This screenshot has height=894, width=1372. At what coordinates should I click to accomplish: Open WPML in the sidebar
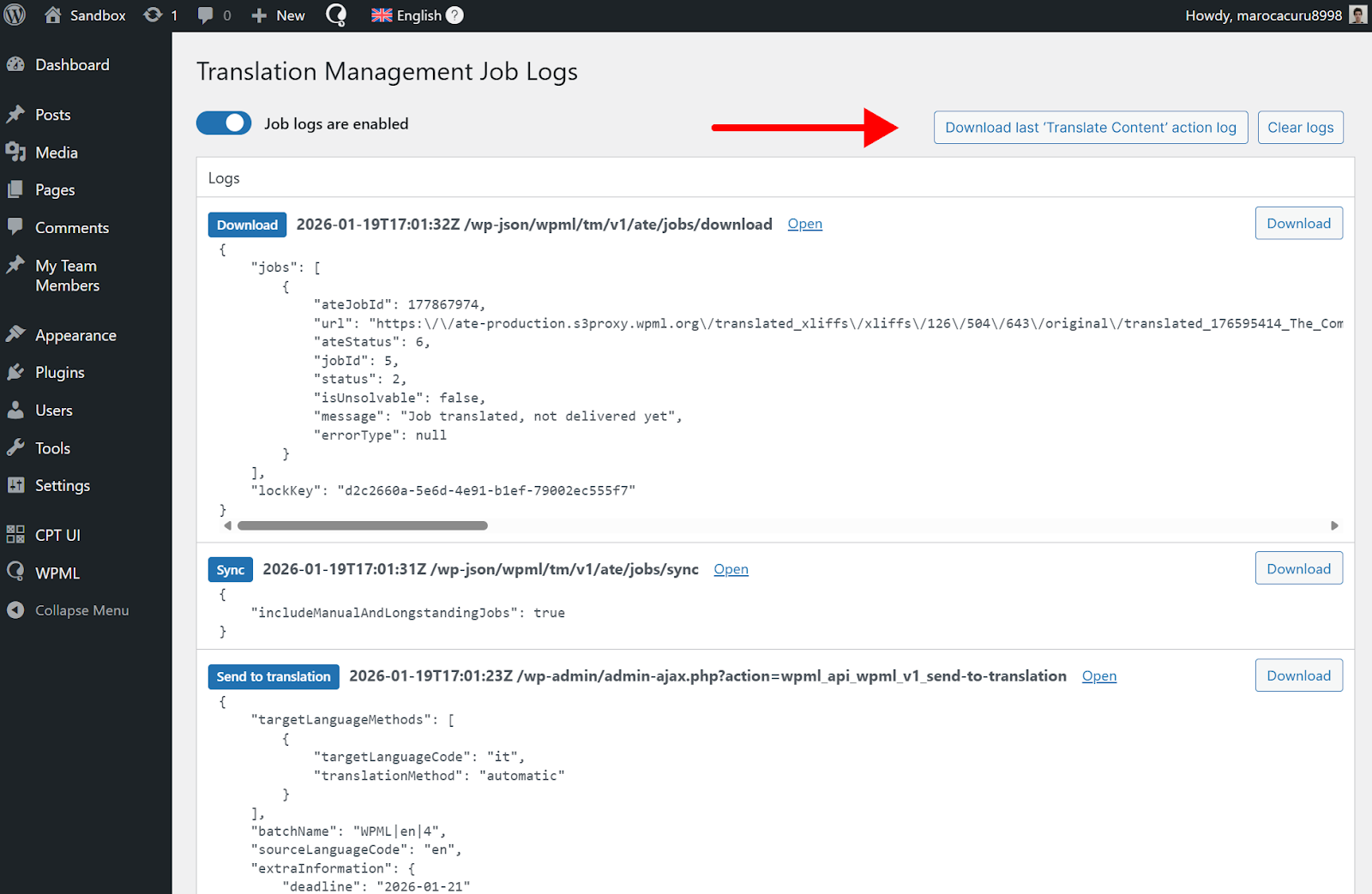click(x=57, y=573)
